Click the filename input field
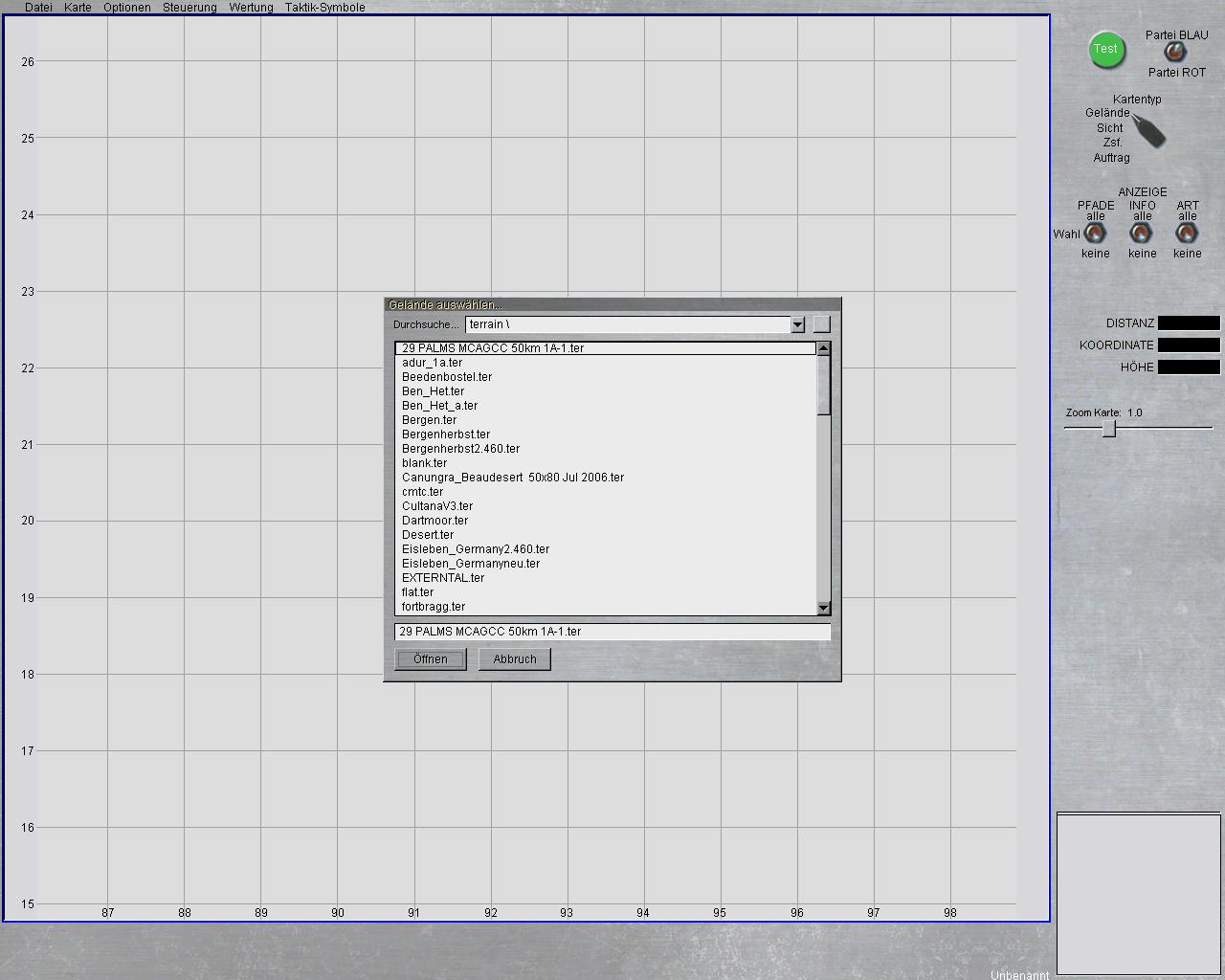1225x980 pixels. [x=612, y=632]
